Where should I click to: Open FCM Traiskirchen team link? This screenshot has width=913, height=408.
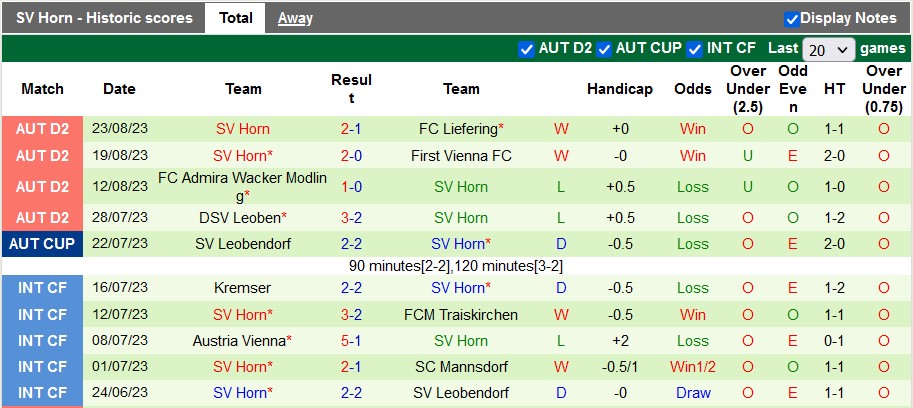click(x=461, y=315)
